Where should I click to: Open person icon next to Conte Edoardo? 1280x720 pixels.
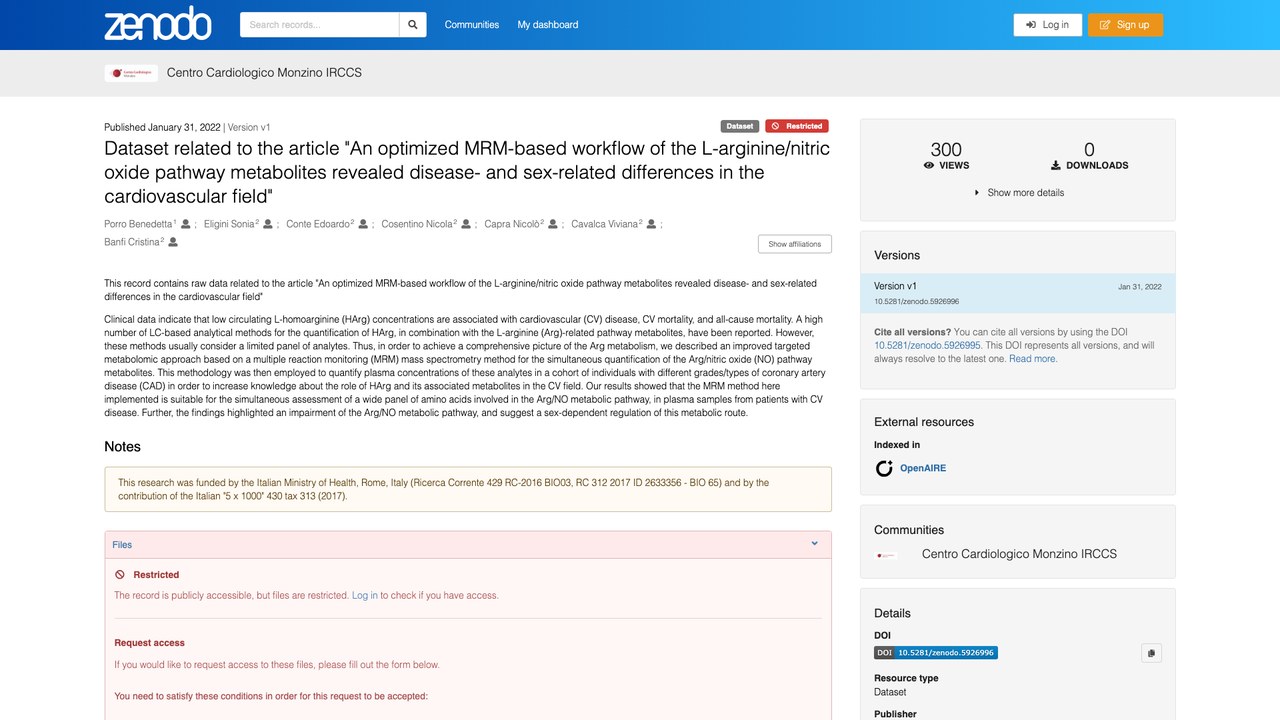click(363, 224)
